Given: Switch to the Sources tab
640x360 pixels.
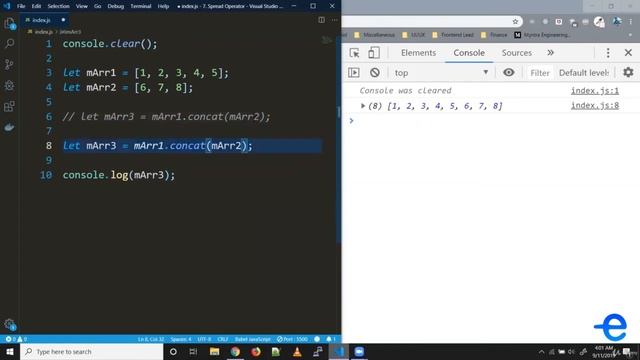Looking at the screenshot, I should click(517, 53).
